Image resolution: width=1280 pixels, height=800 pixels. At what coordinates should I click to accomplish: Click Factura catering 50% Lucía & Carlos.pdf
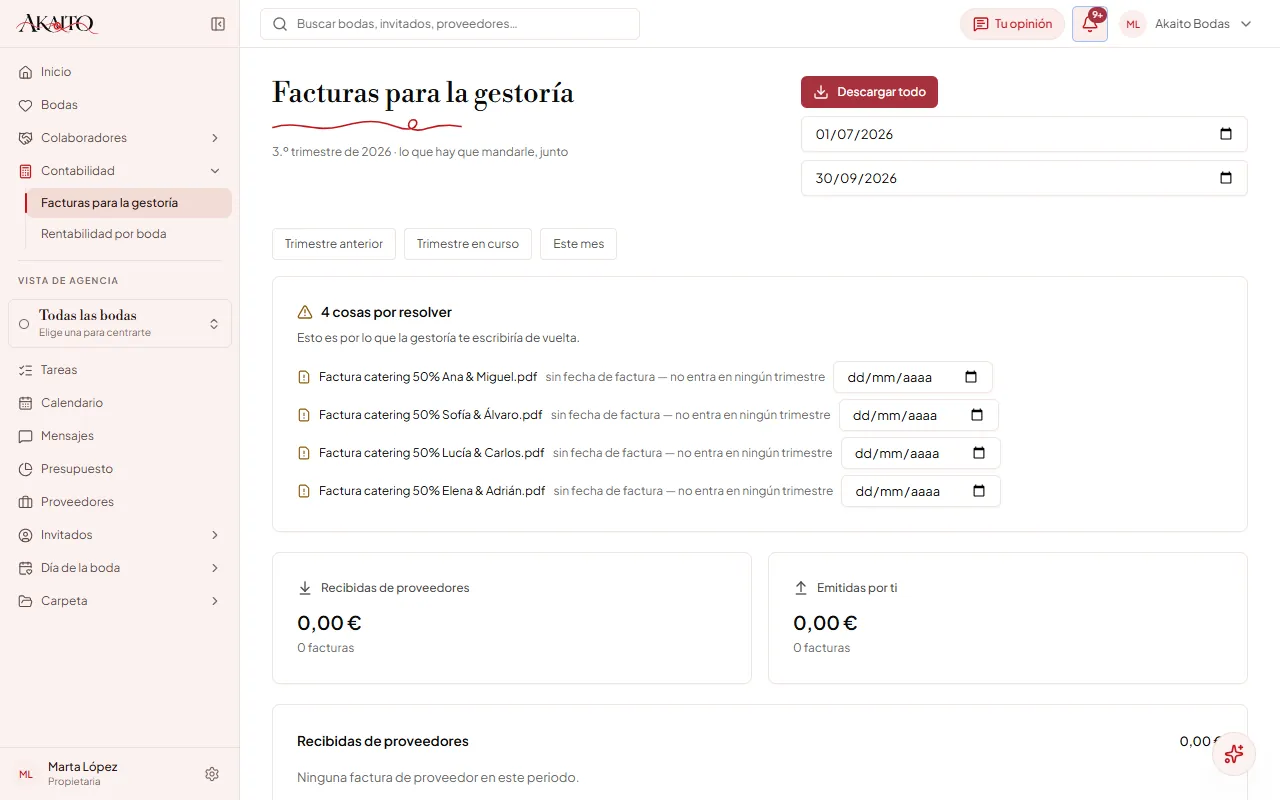coord(431,453)
